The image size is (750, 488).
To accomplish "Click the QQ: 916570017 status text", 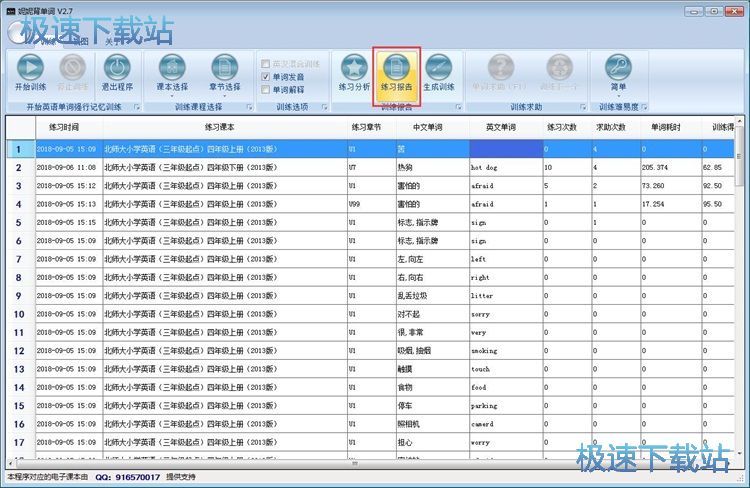I will (128, 477).
